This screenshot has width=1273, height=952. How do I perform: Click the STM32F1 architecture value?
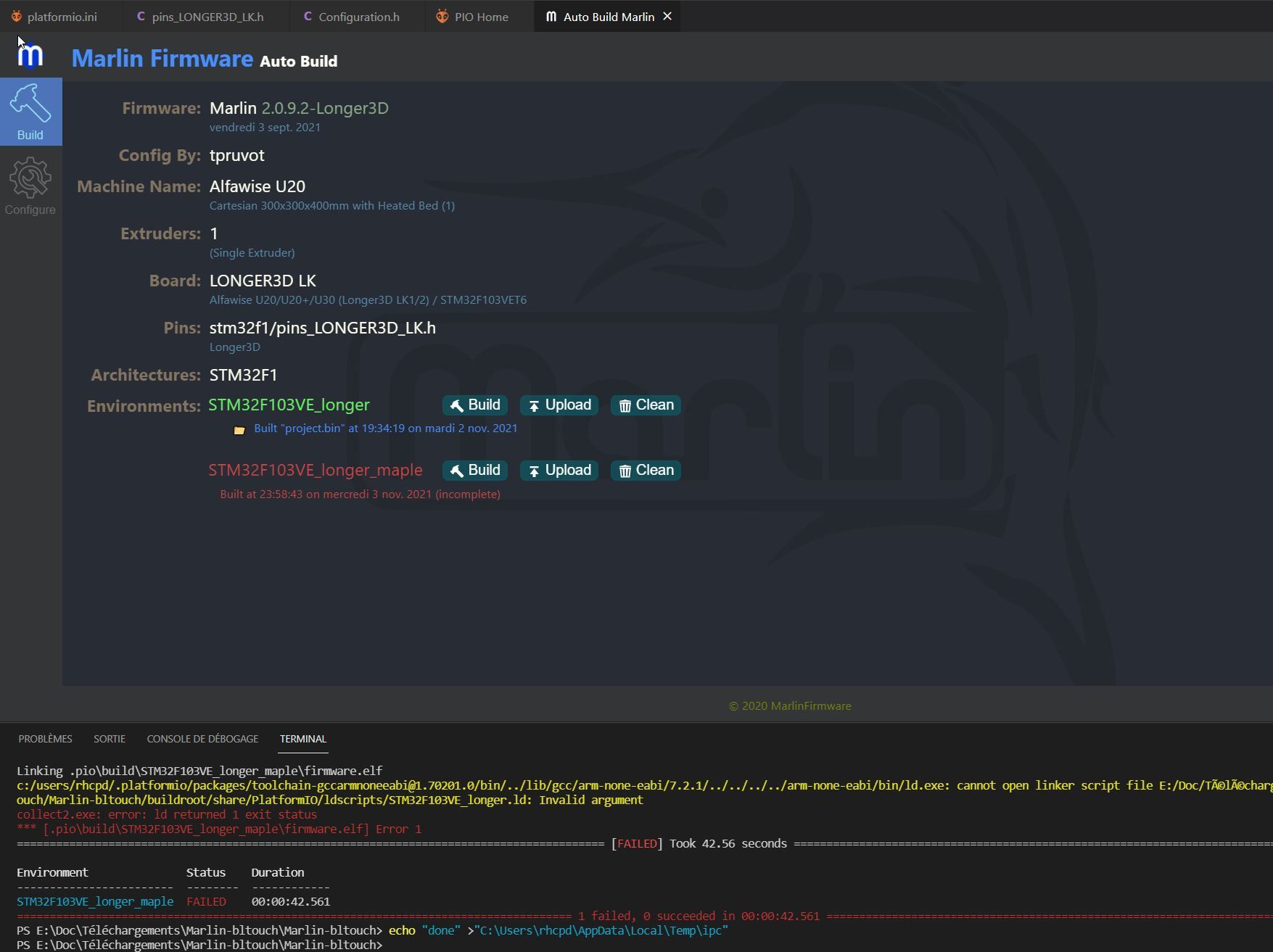point(244,375)
